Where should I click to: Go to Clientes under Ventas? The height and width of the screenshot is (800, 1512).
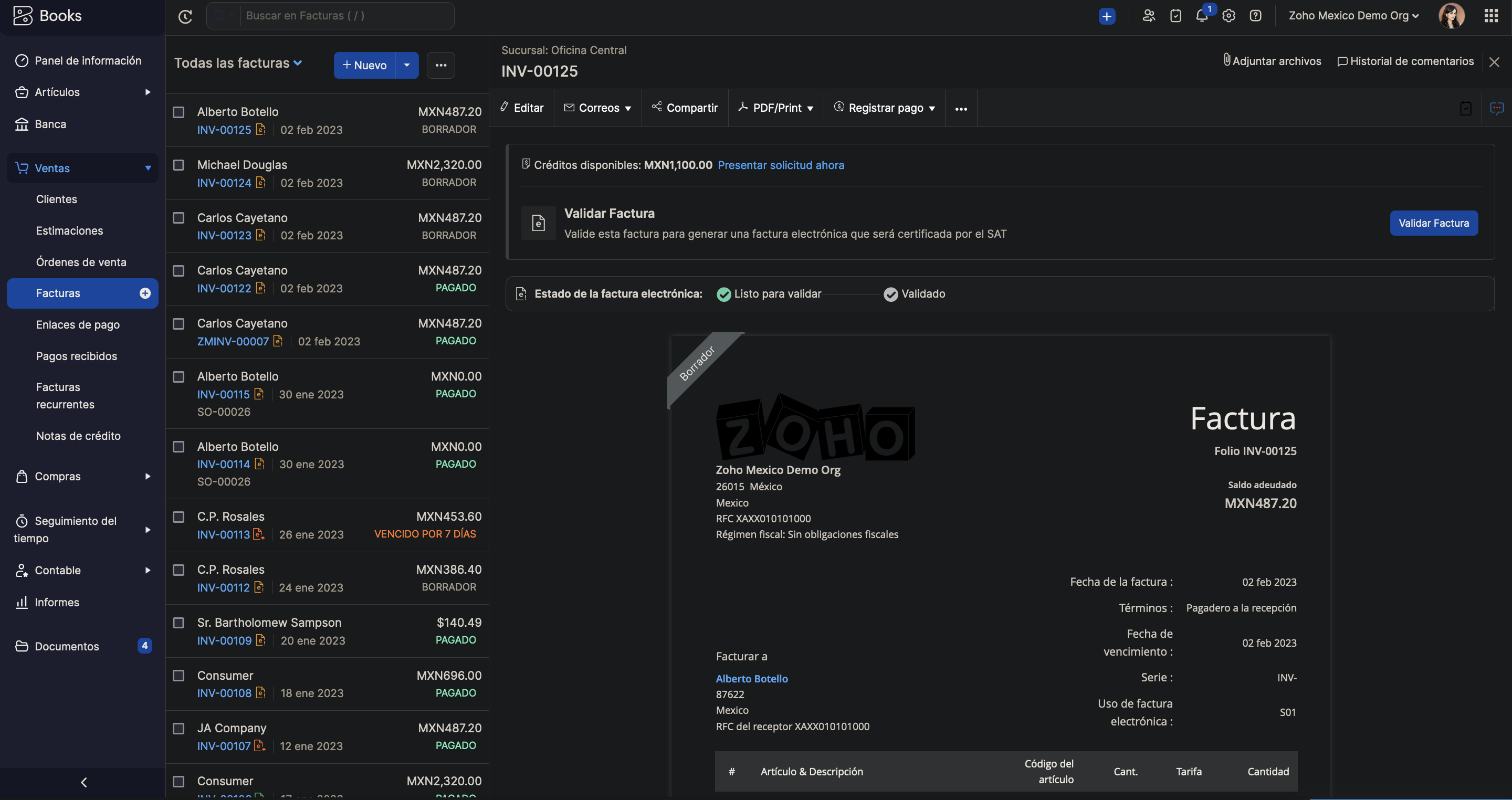[56, 199]
